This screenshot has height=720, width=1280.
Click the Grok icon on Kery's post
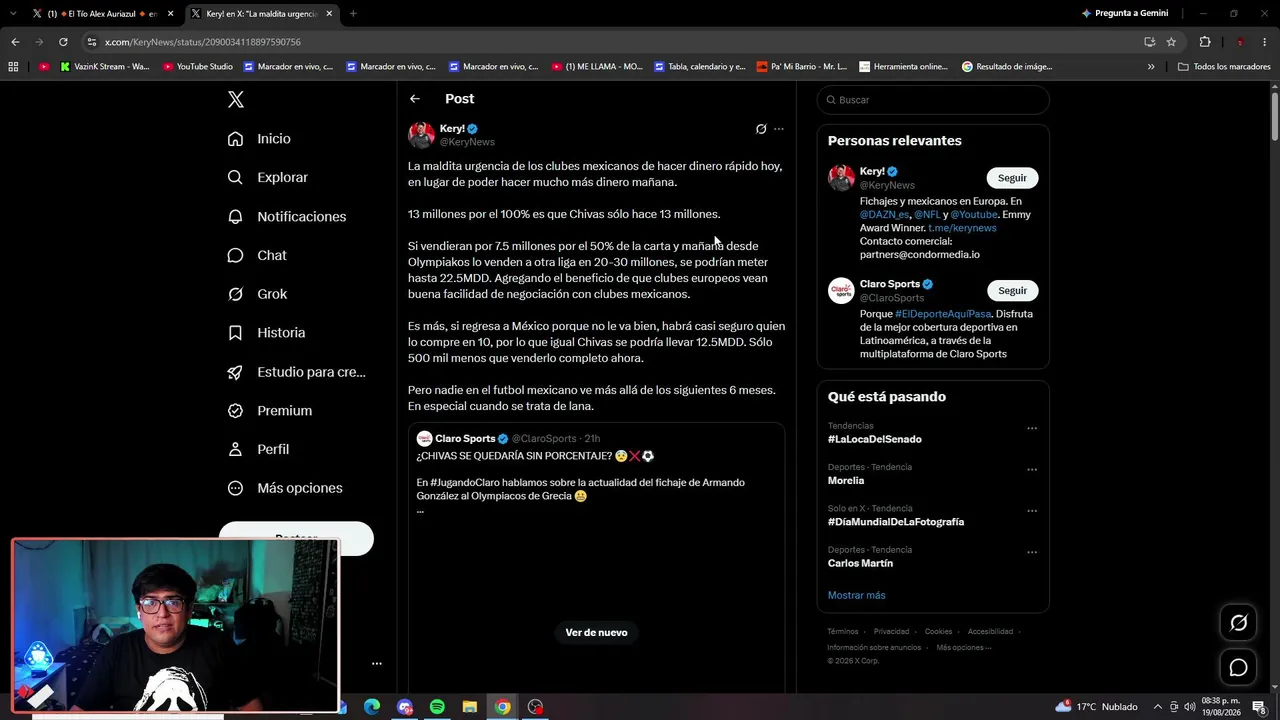click(x=761, y=129)
